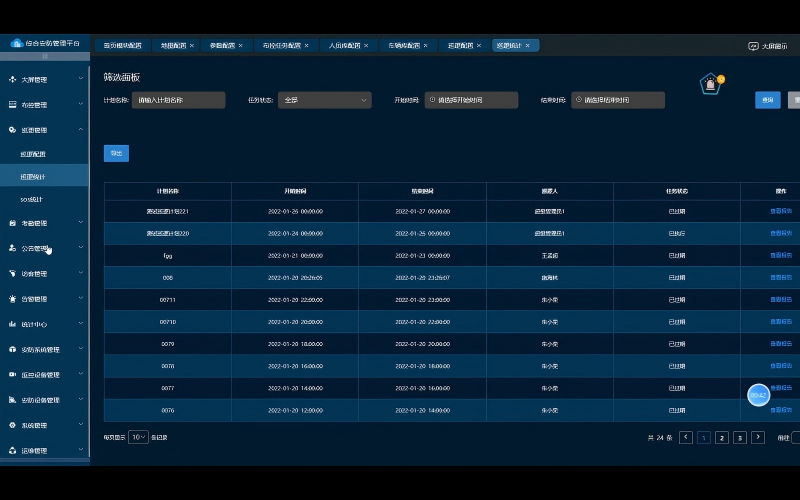
Task: Click the 运维管理 sidebar icon
Action: coord(12,451)
